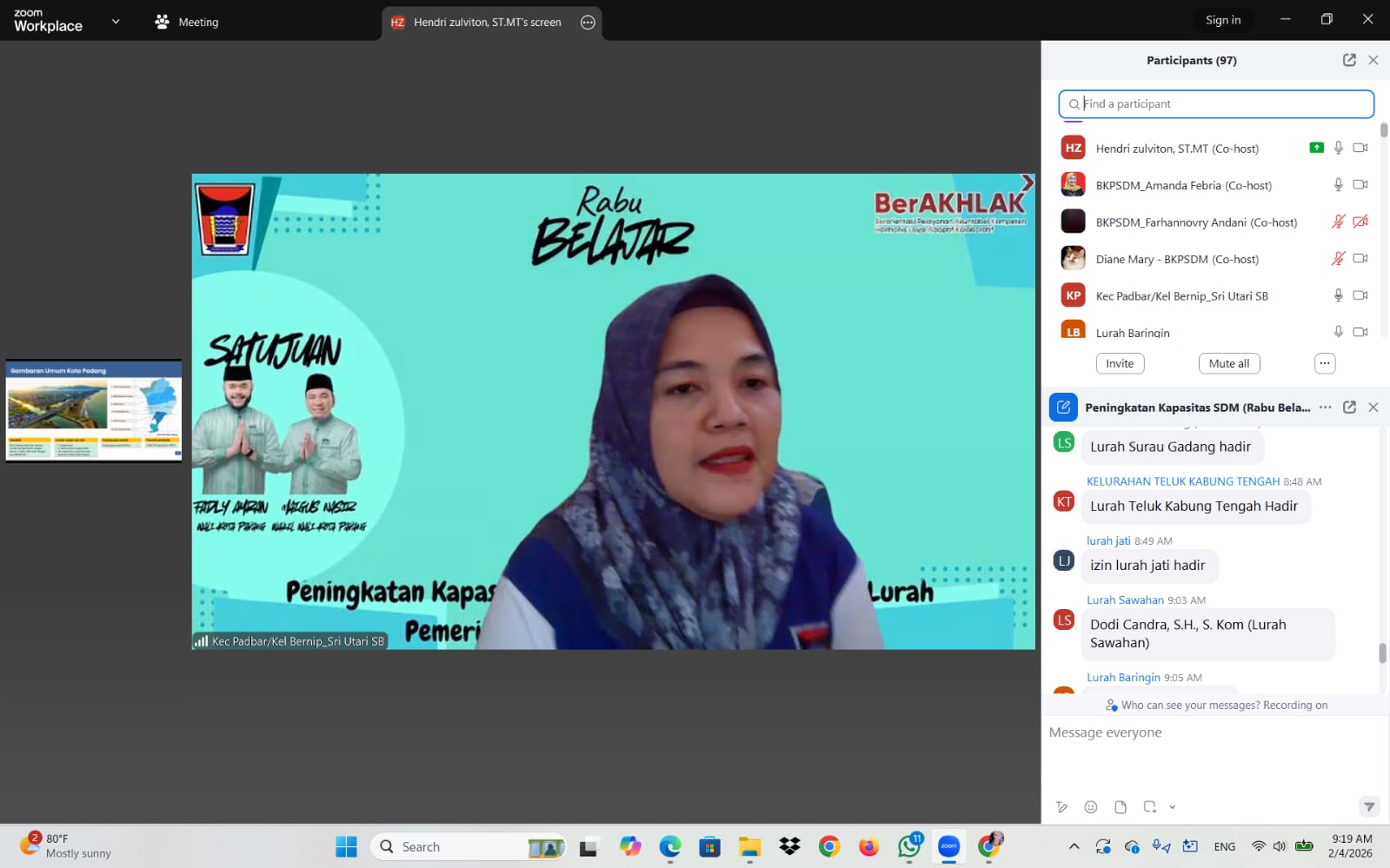Toggle BKPSDM_Amanda Febria's video camera
Image resolution: width=1390 pixels, height=868 pixels.
(x=1360, y=185)
